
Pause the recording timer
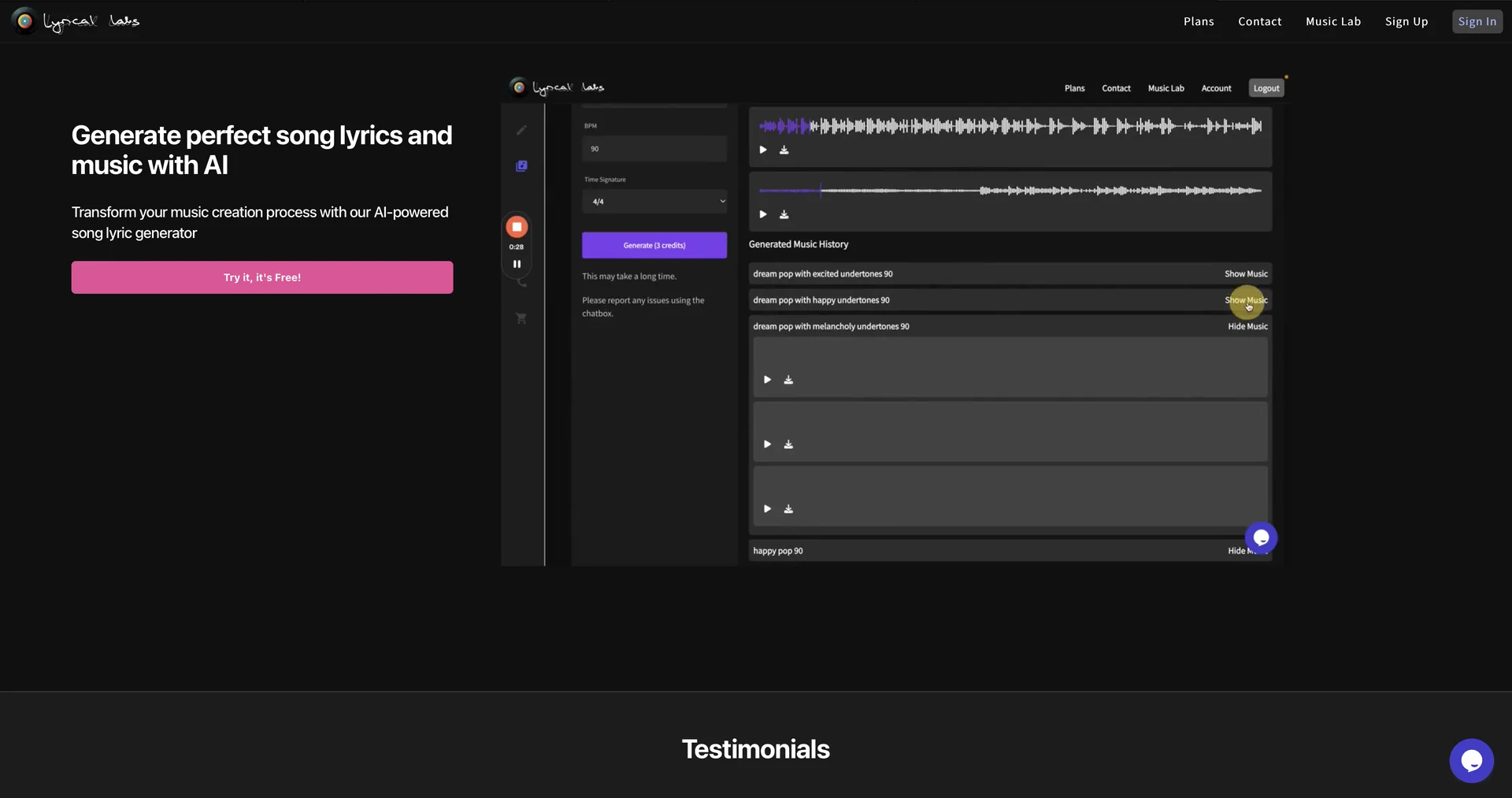517,264
